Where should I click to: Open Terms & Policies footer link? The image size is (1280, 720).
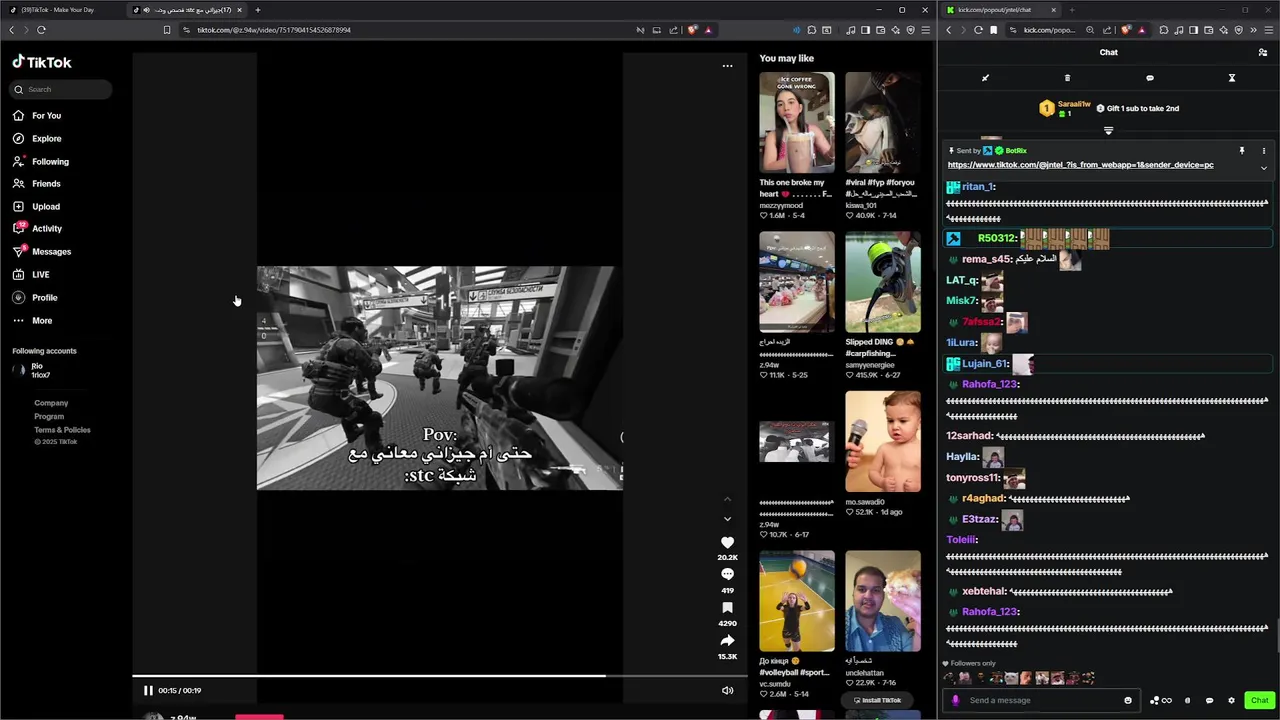coord(62,430)
